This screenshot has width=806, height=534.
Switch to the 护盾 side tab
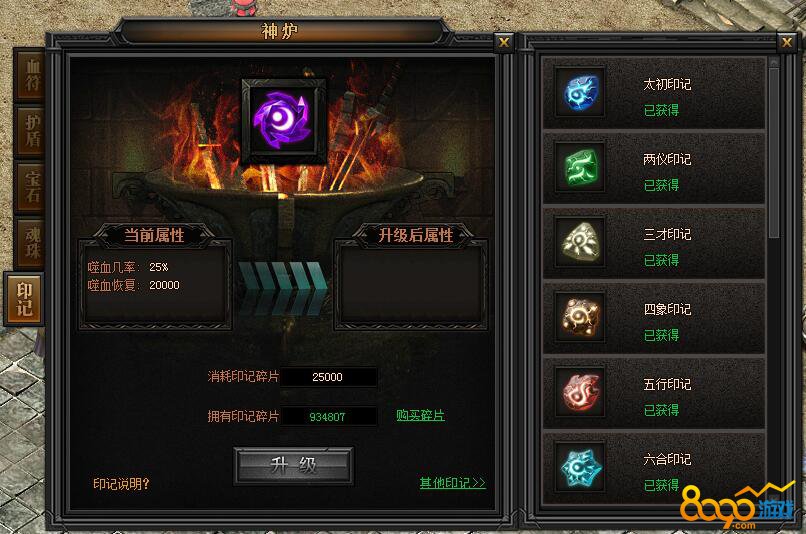click(31, 132)
